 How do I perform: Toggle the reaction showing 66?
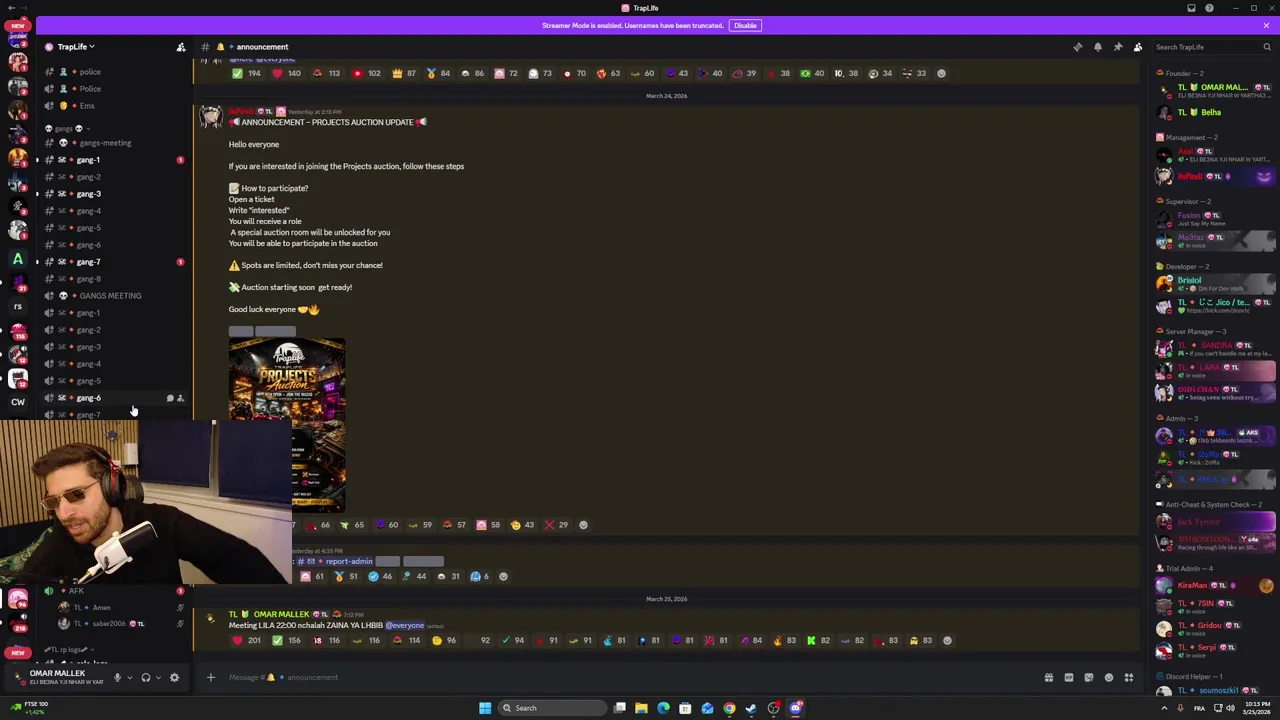click(318, 524)
